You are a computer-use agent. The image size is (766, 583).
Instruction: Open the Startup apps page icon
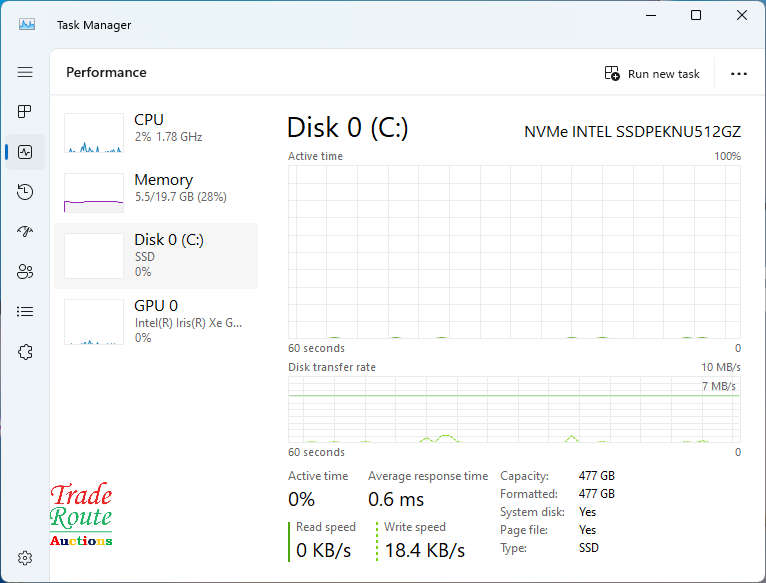pos(25,232)
